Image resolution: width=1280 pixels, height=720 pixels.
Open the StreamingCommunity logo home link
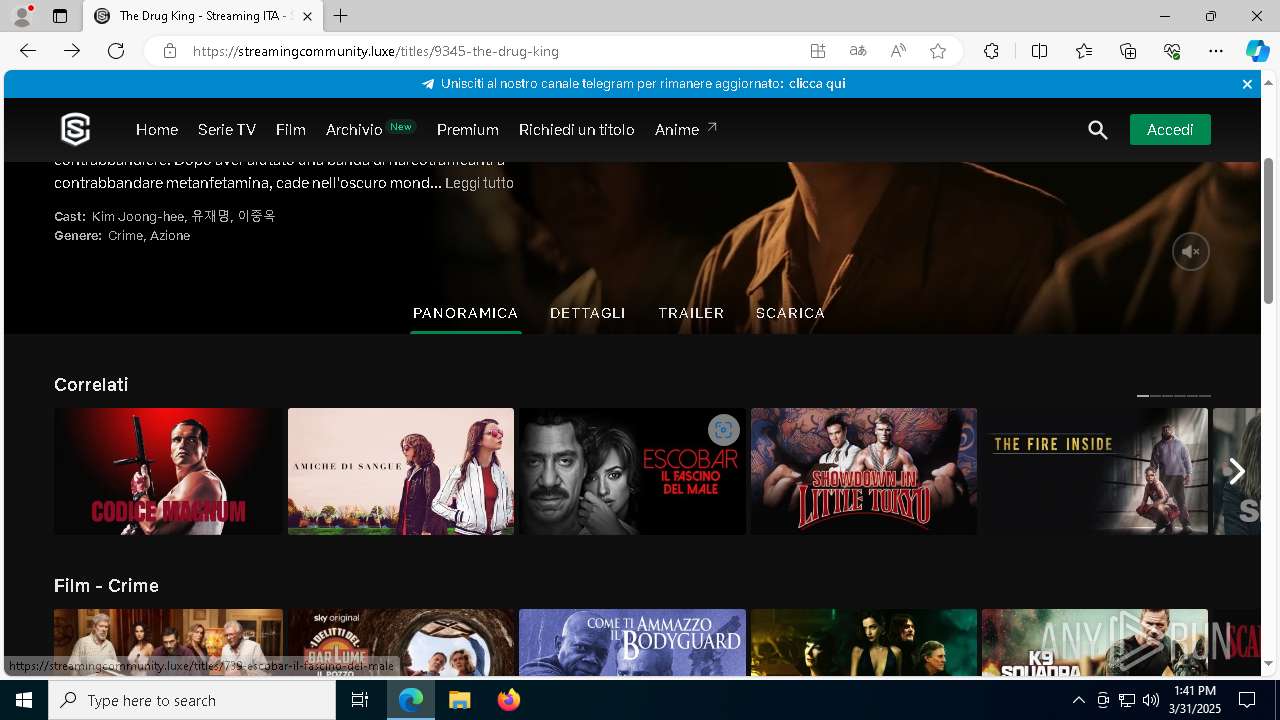pyautogui.click(x=75, y=129)
